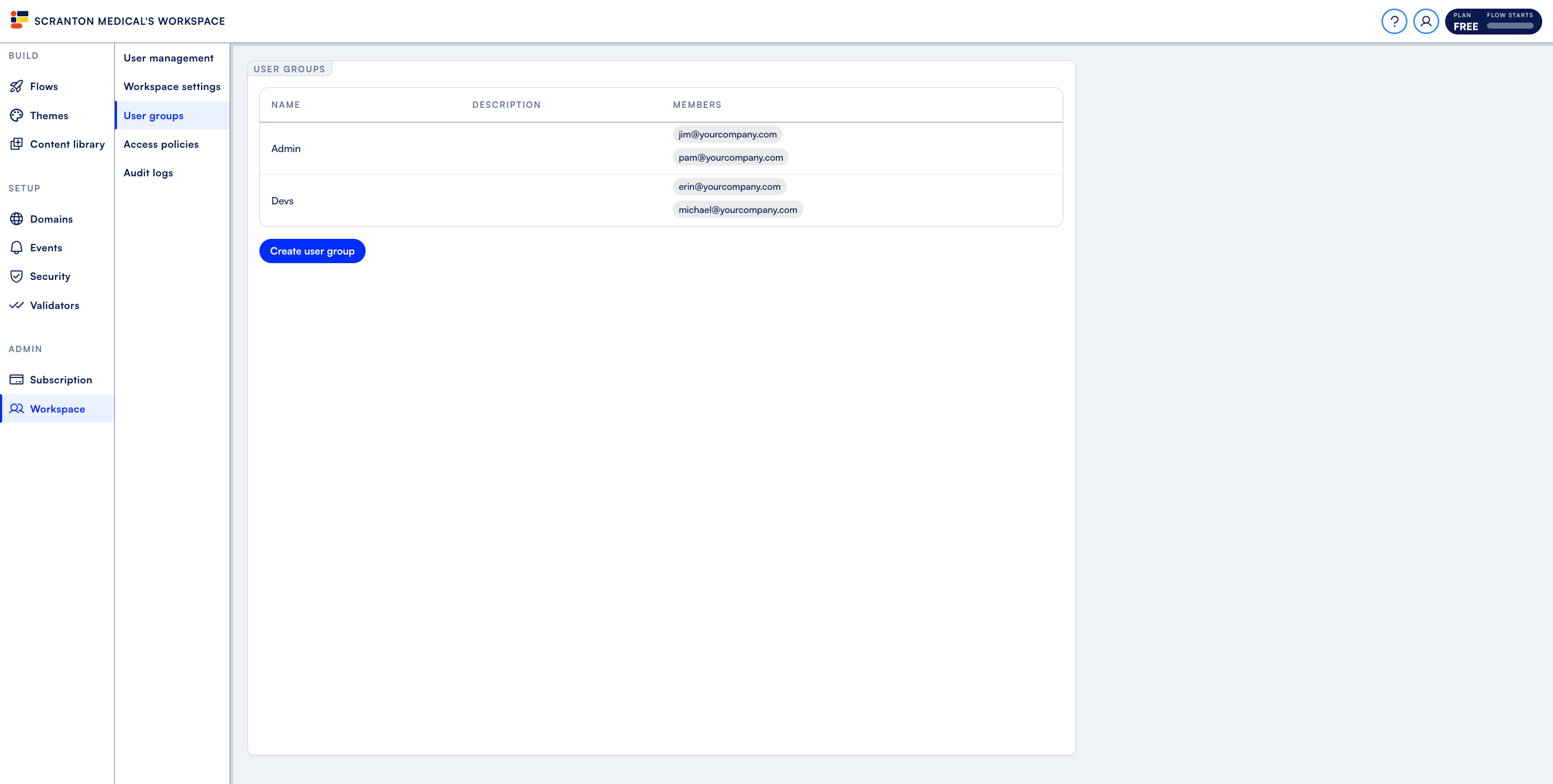The height and width of the screenshot is (784, 1553).
Task: Click the Subscription card icon
Action: click(16, 380)
